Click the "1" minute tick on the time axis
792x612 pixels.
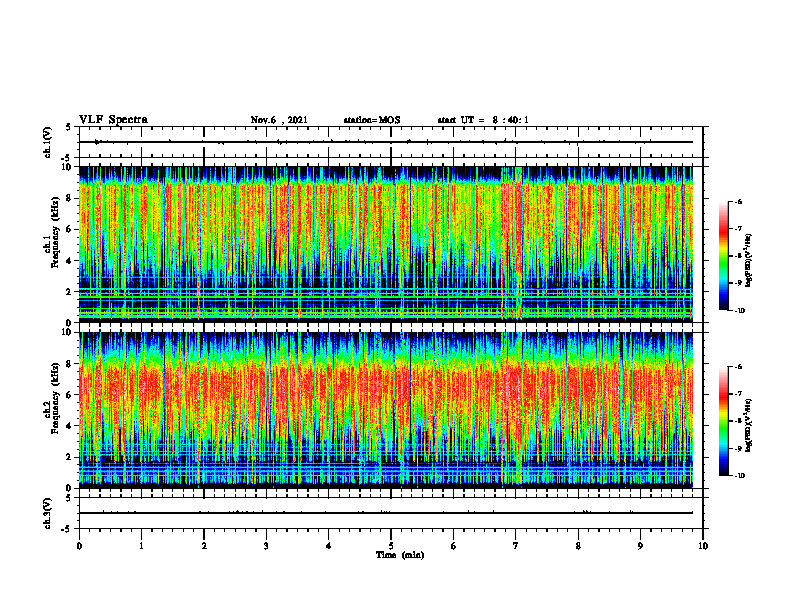(141, 546)
